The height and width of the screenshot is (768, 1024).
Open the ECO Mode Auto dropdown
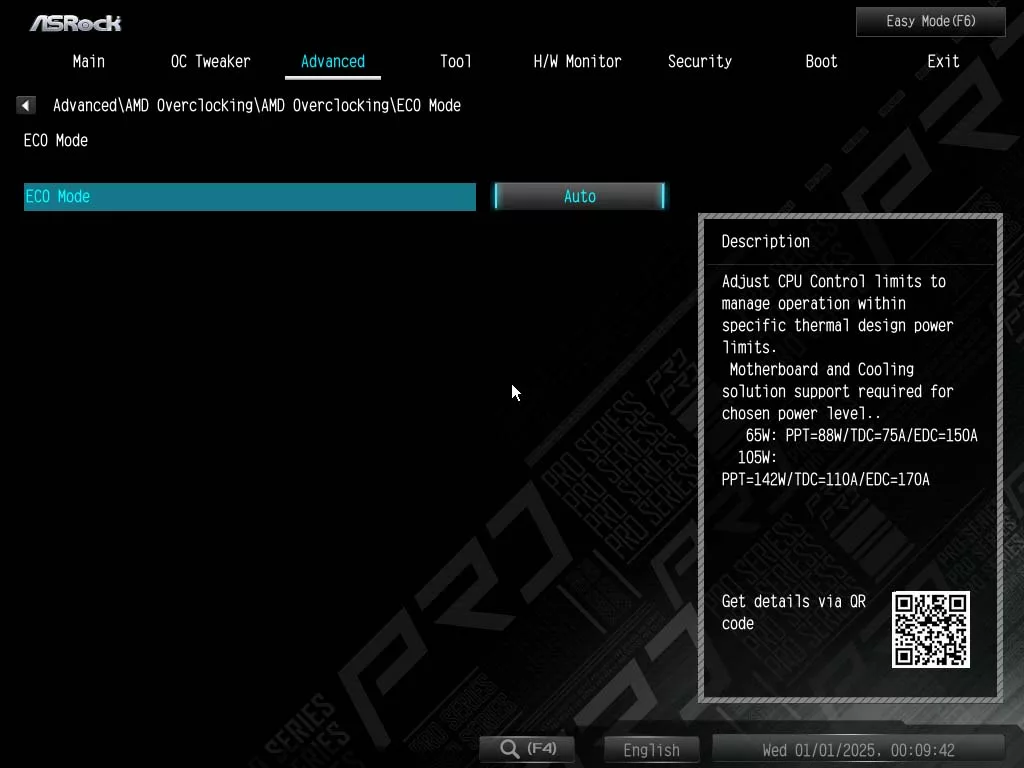tap(580, 196)
